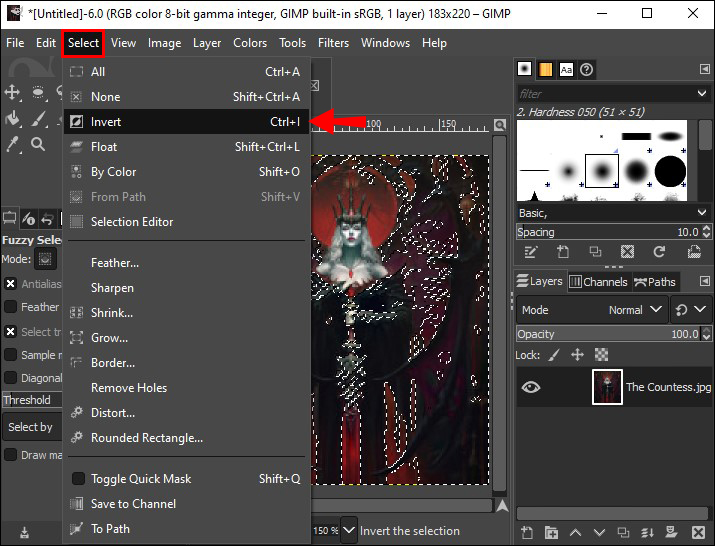Viewport: 715px width, 546px height.
Task: Open the Device Status tab icon
Action: tap(28, 219)
